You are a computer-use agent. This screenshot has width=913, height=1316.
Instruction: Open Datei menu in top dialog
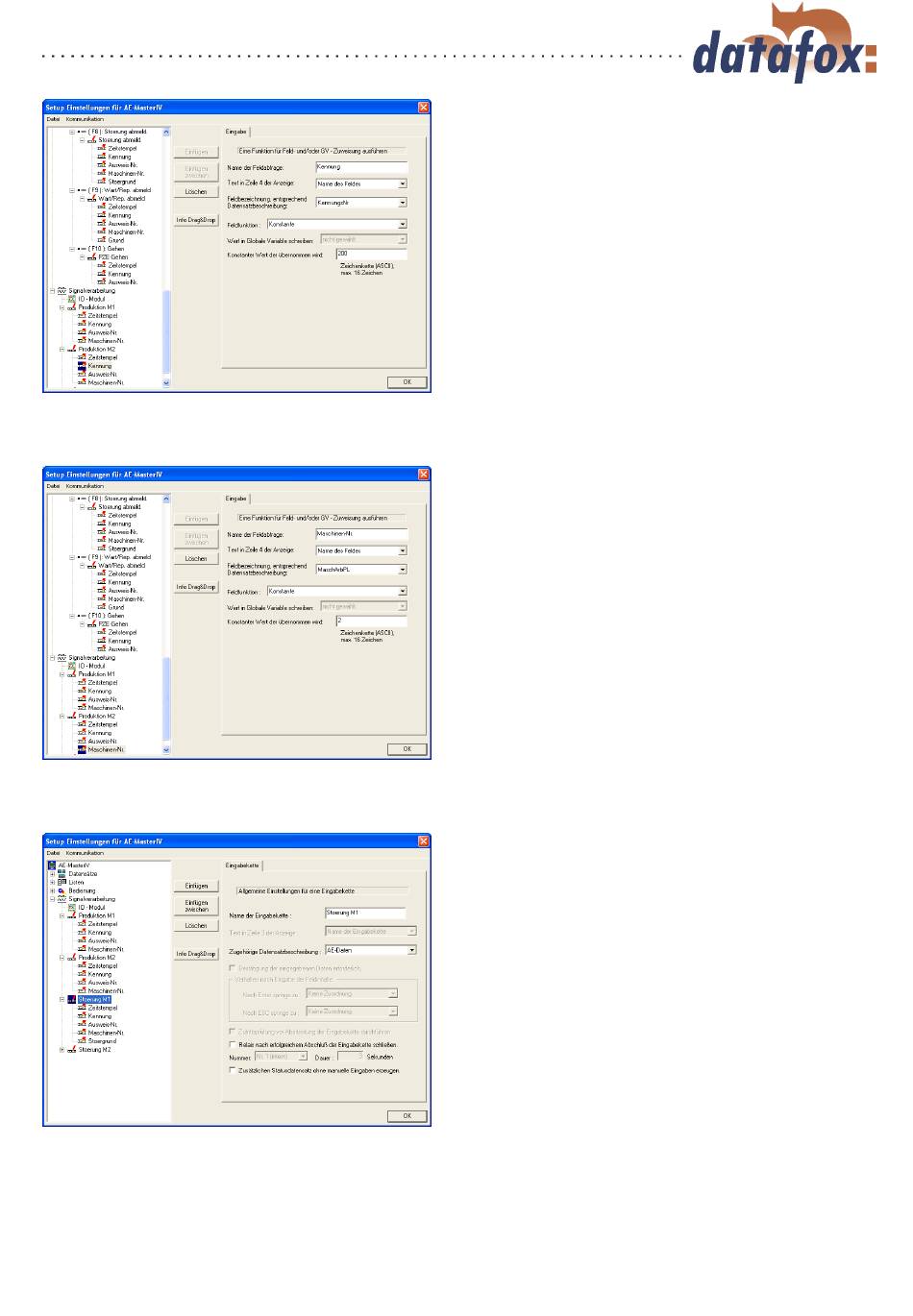click(x=53, y=119)
